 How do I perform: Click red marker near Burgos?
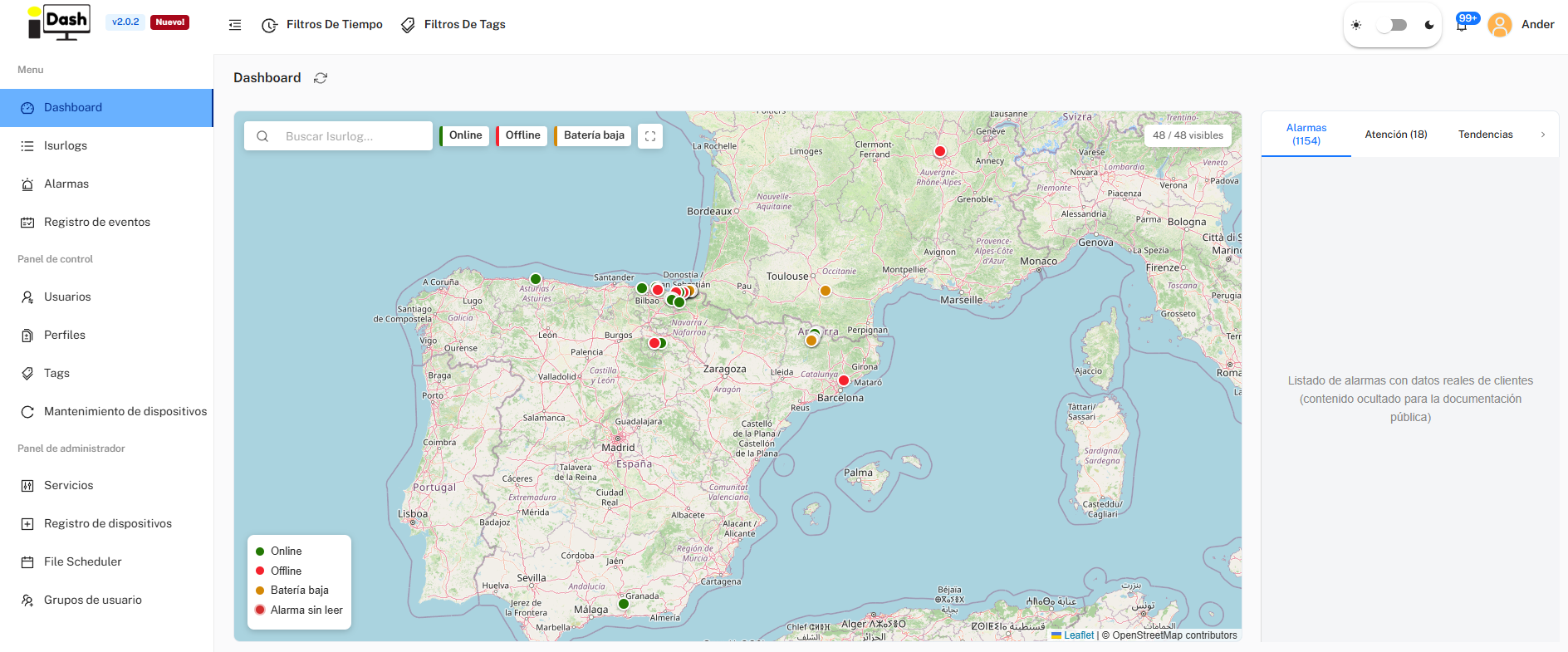(x=654, y=343)
